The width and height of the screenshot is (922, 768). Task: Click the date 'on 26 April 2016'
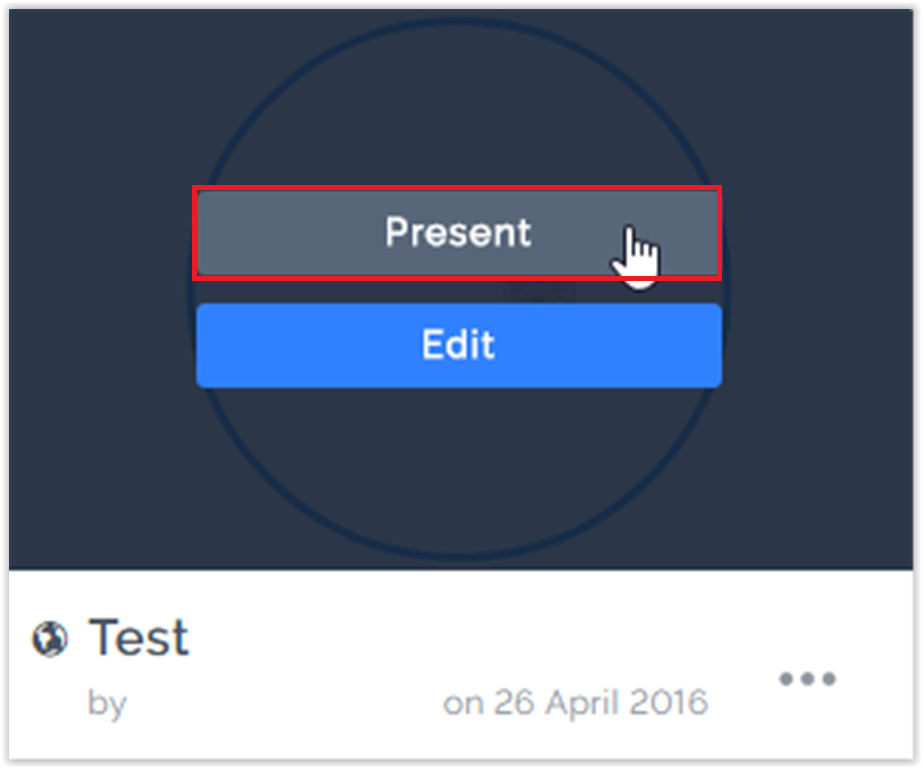point(575,703)
